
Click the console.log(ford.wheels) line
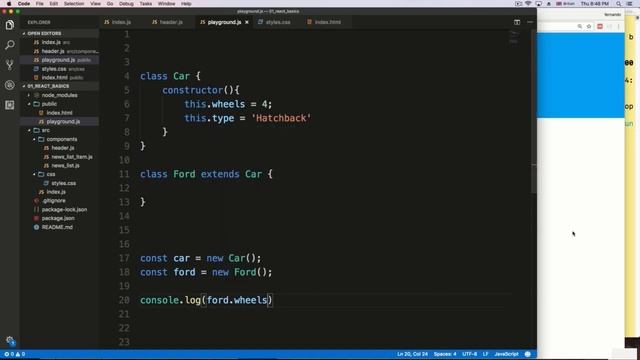(206, 300)
